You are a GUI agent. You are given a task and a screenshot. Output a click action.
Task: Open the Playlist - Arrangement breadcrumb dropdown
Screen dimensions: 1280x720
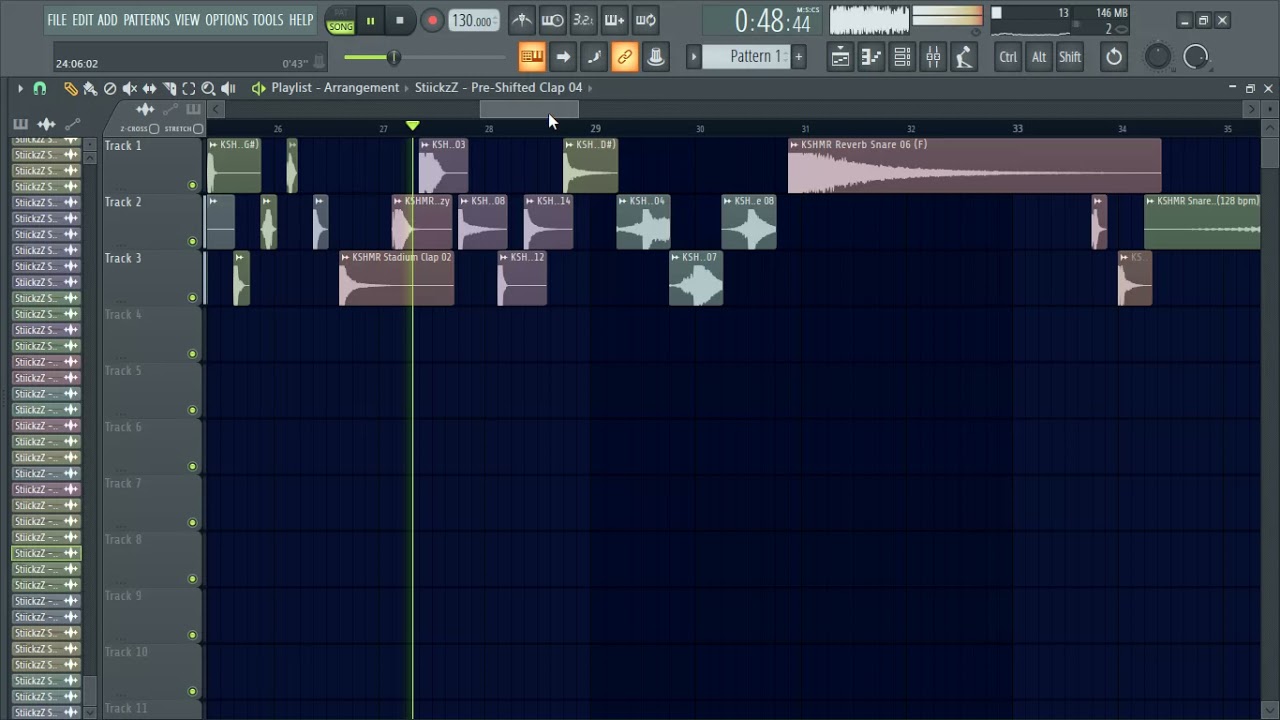(x=335, y=88)
